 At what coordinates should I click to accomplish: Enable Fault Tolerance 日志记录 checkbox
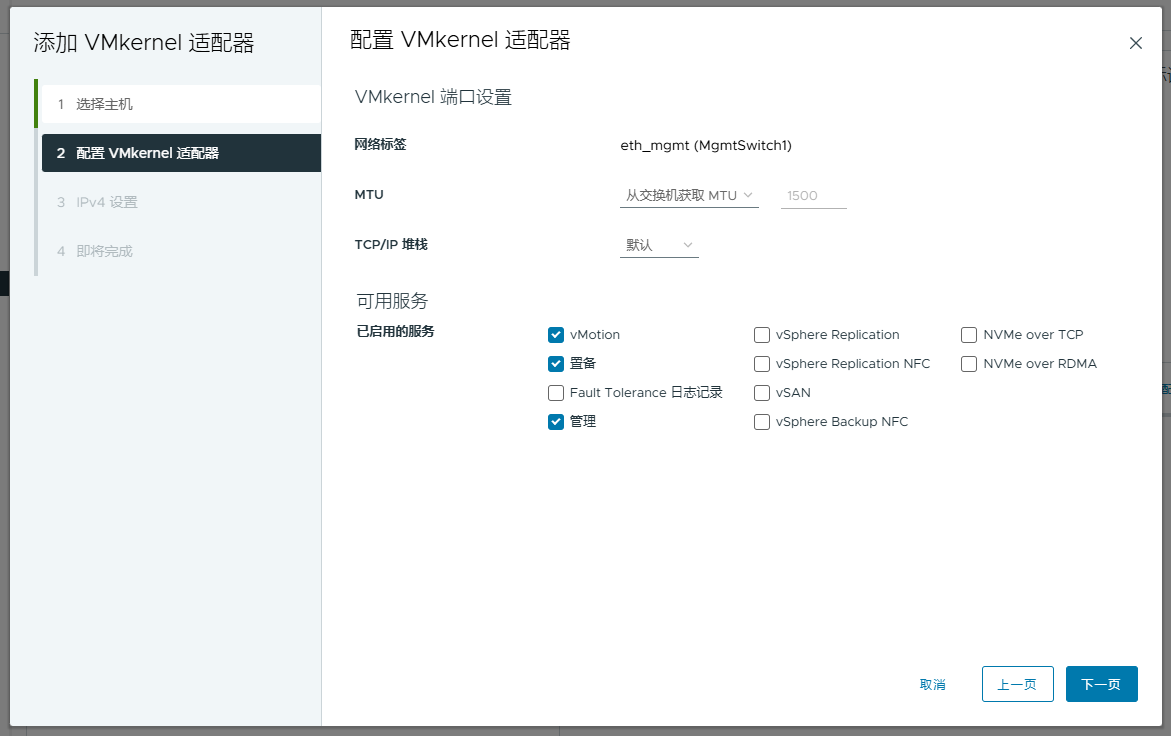[x=556, y=393]
